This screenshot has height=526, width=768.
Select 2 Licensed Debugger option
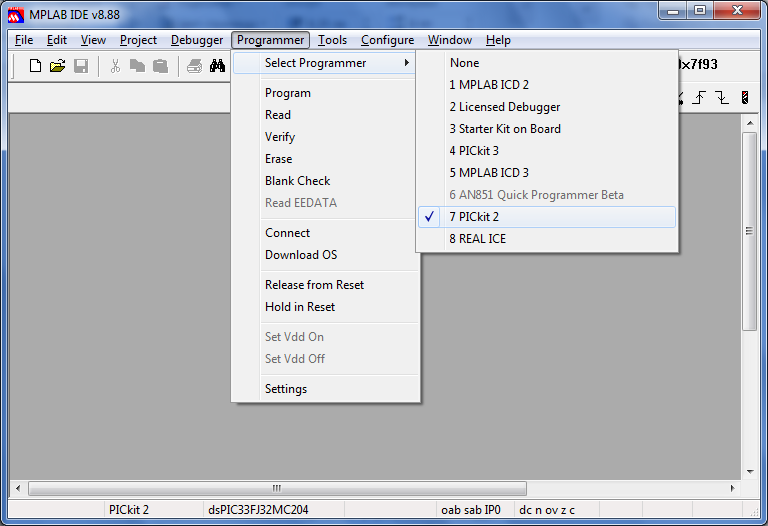(x=547, y=107)
